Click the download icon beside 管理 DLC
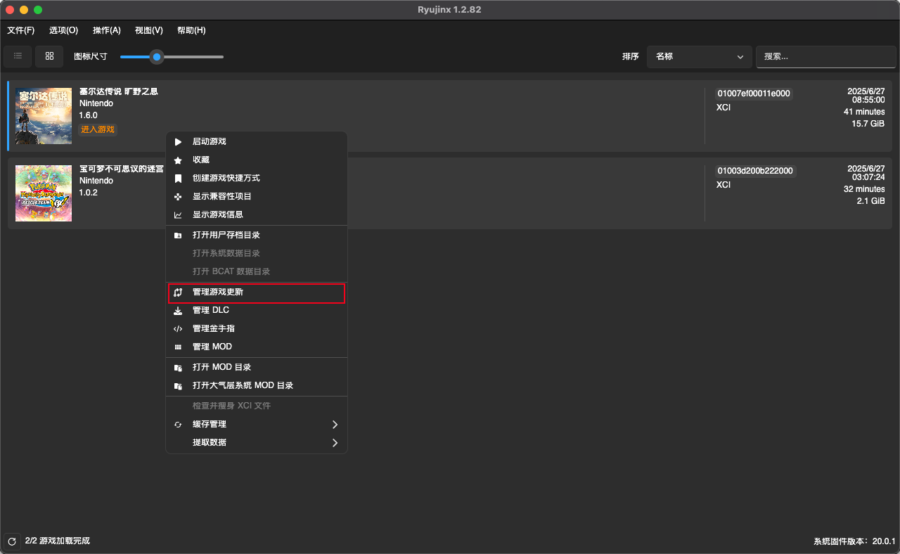The height and width of the screenshot is (554, 900). coord(178,311)
